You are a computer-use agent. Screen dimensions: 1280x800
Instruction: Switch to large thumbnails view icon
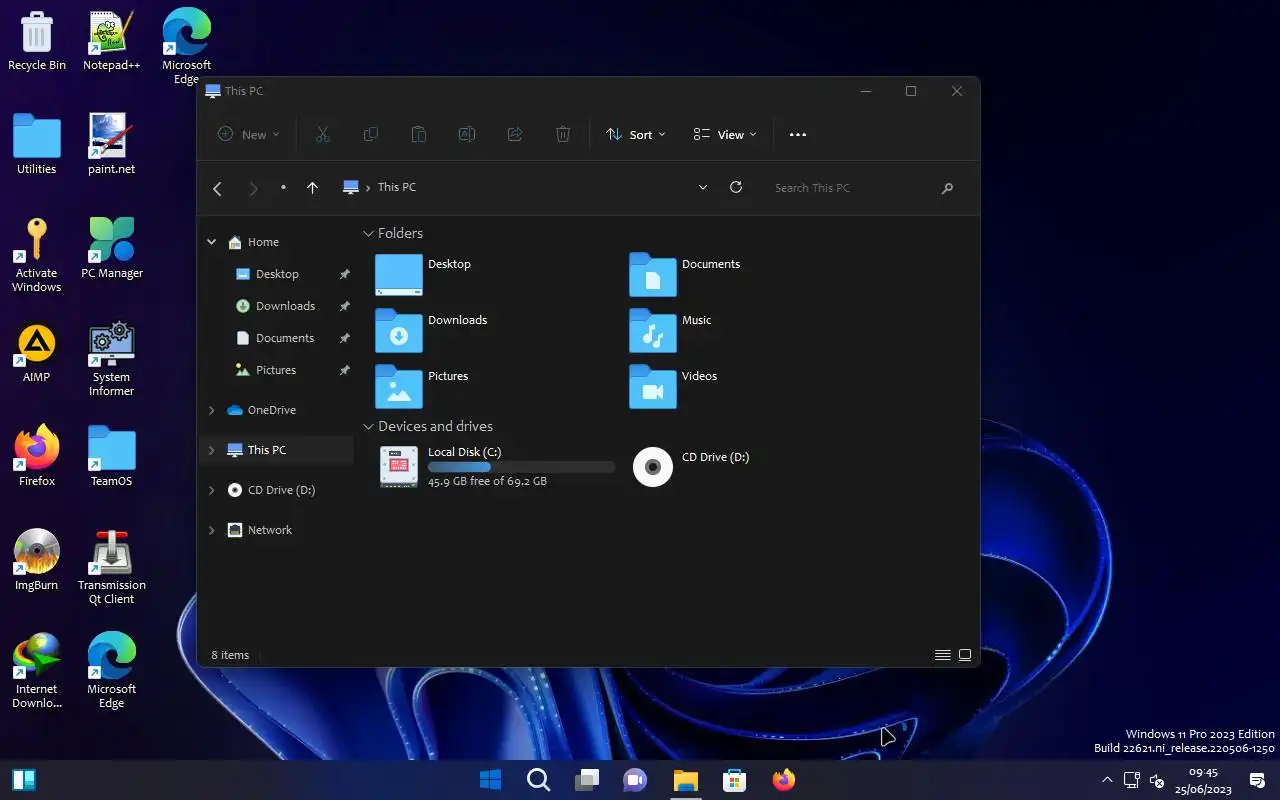pos(965,655)
